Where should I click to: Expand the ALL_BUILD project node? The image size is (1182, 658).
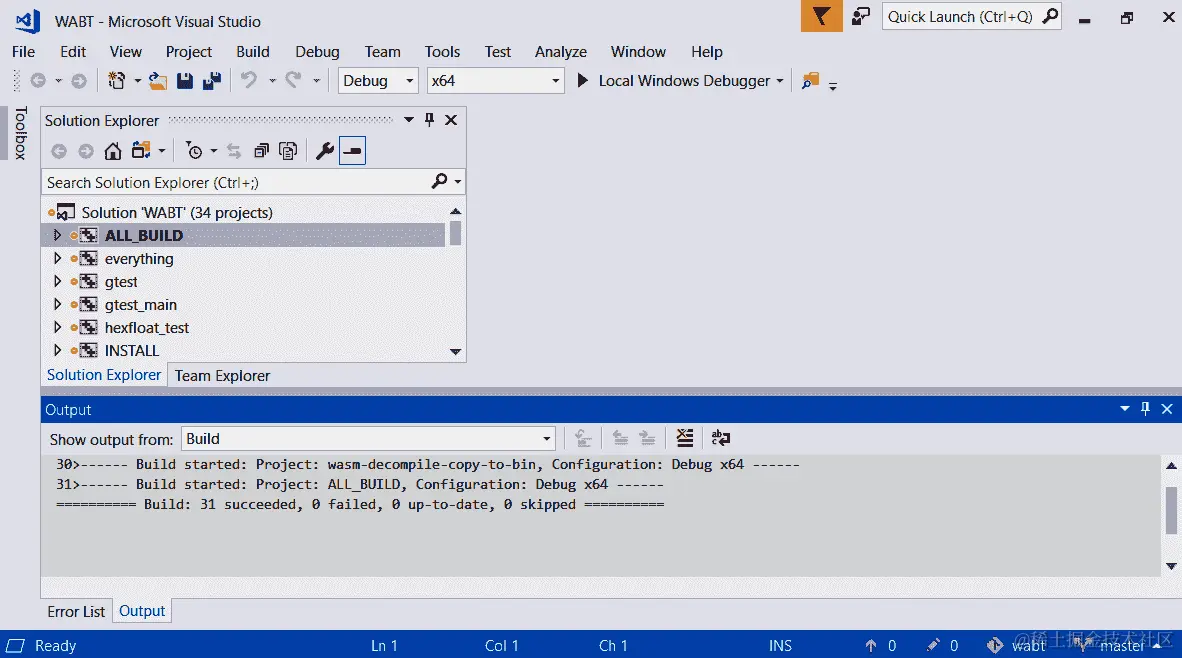(57, 235)
